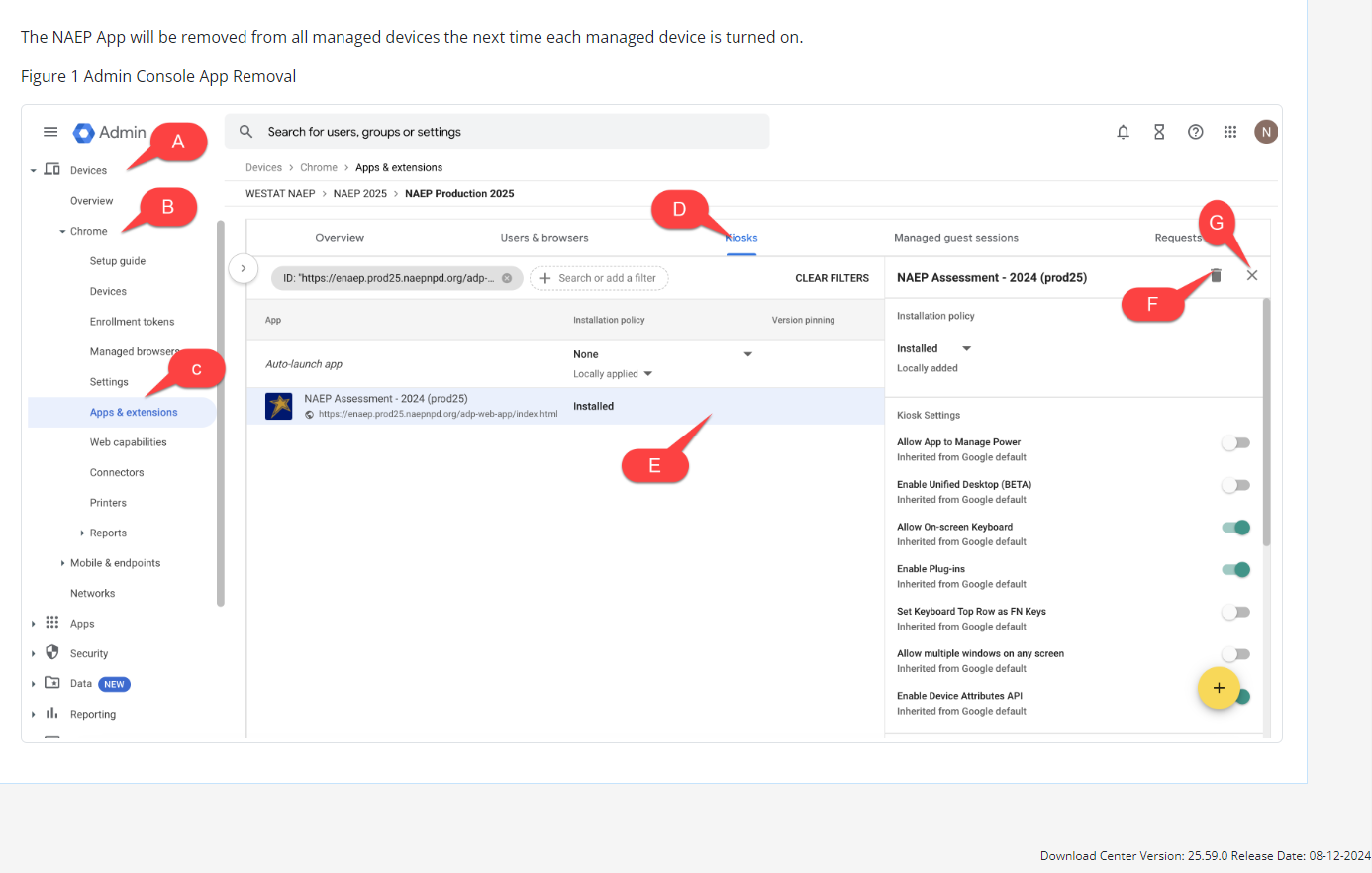Click Devices breadcrumb link
Image resolution: width=1372 pixels, height=873 pixels.
(x=263, y=167)
